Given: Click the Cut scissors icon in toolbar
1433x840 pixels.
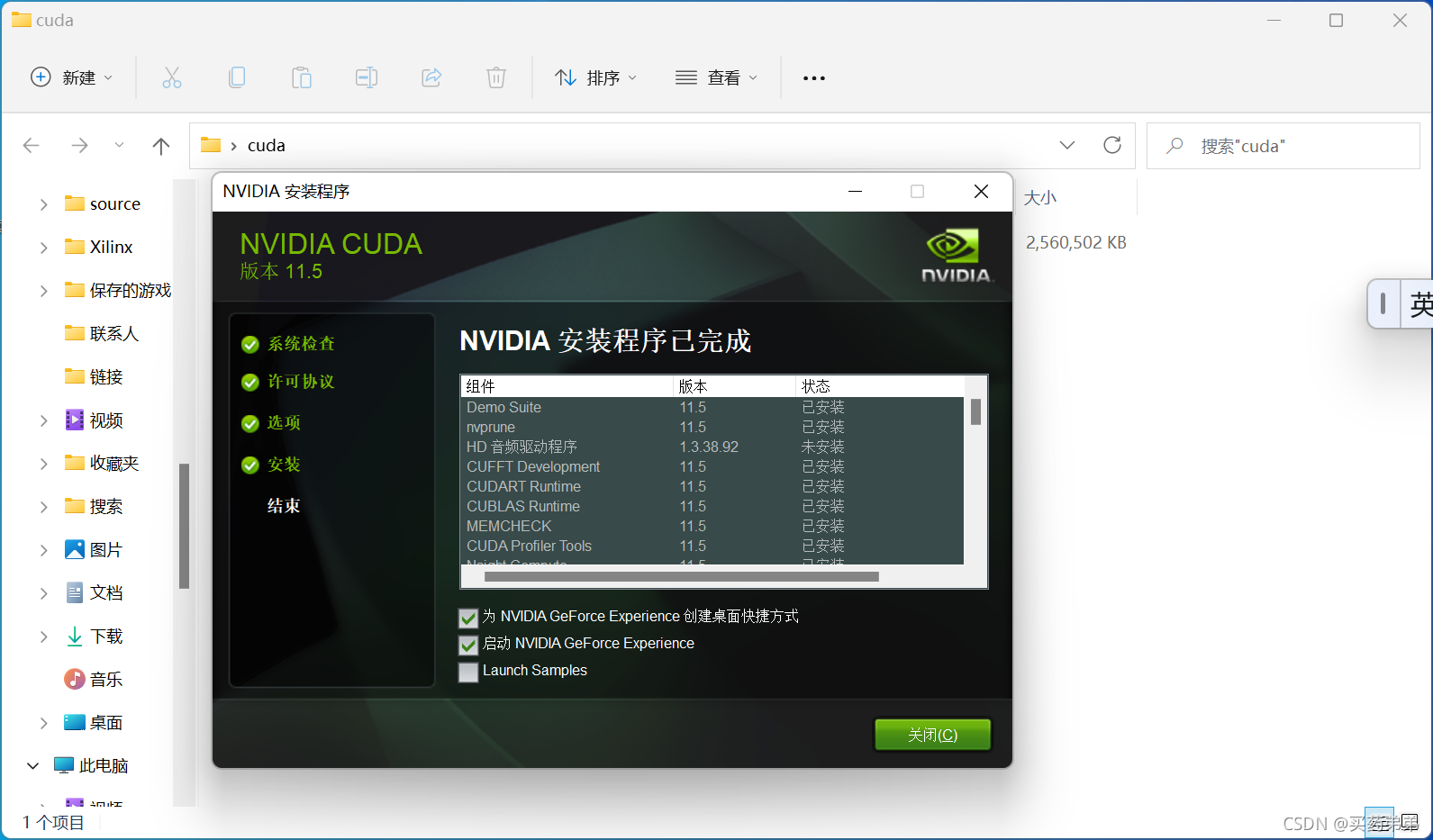Looking at the screenshot, I should 172,78.
